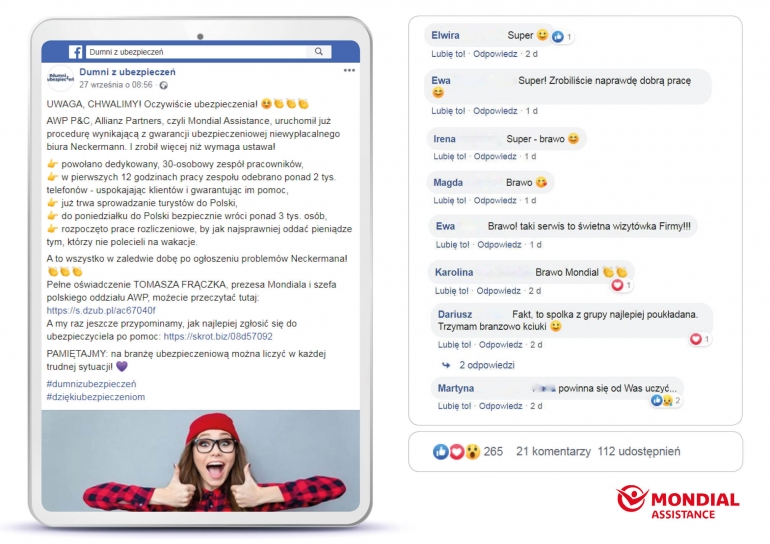Click Odpowiedz under Martyna's comment
This screenshot has width=770, height=544.
pyautogui.click(x=500, y=406)
